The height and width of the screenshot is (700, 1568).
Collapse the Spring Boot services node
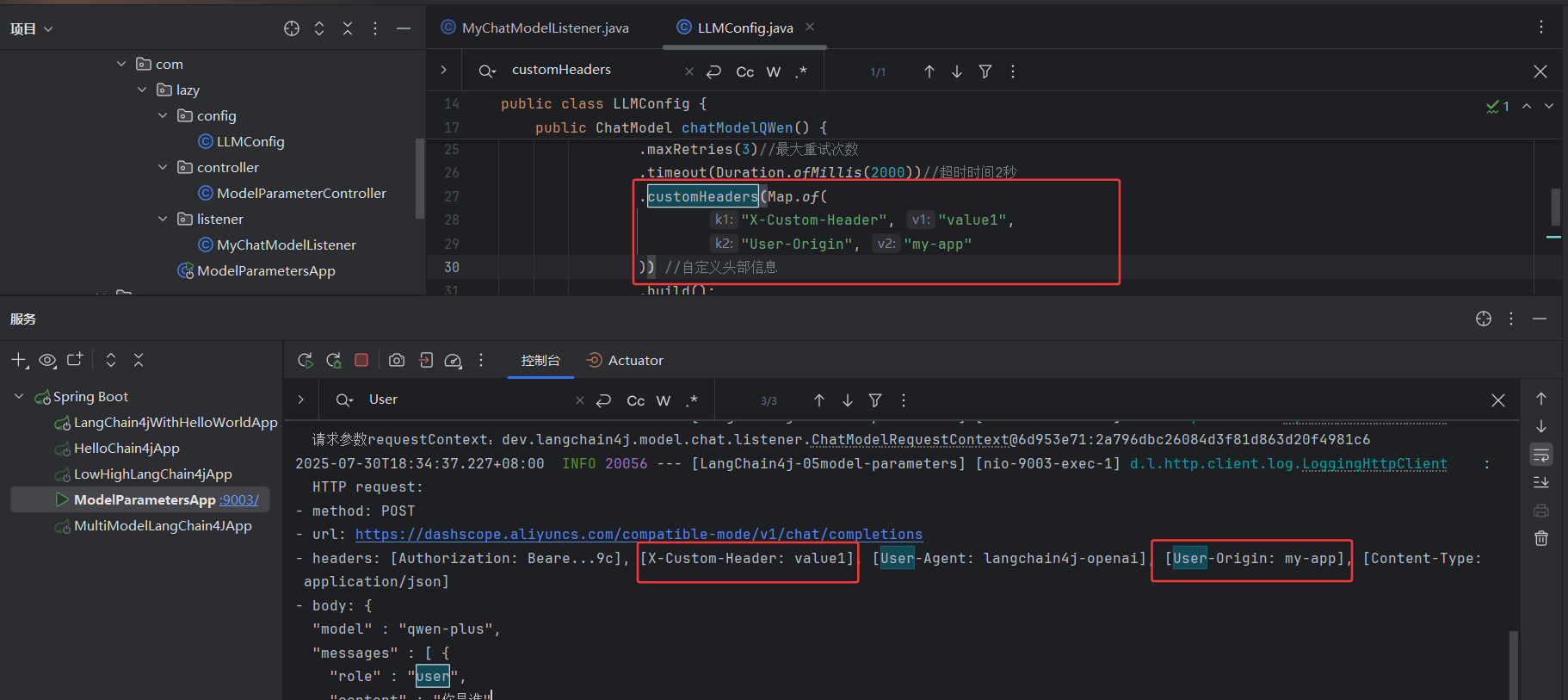coord(19,396)
